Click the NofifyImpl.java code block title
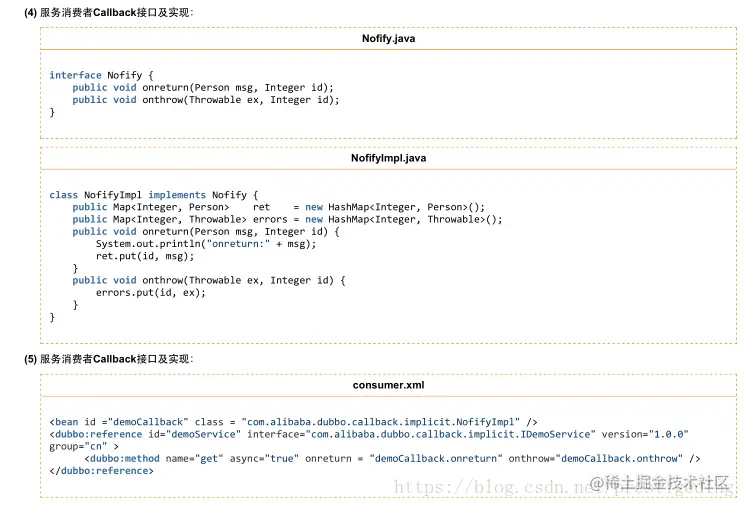The height and width of the screenshot is (507, 745). pyautogui.click(x=388, y=158)
